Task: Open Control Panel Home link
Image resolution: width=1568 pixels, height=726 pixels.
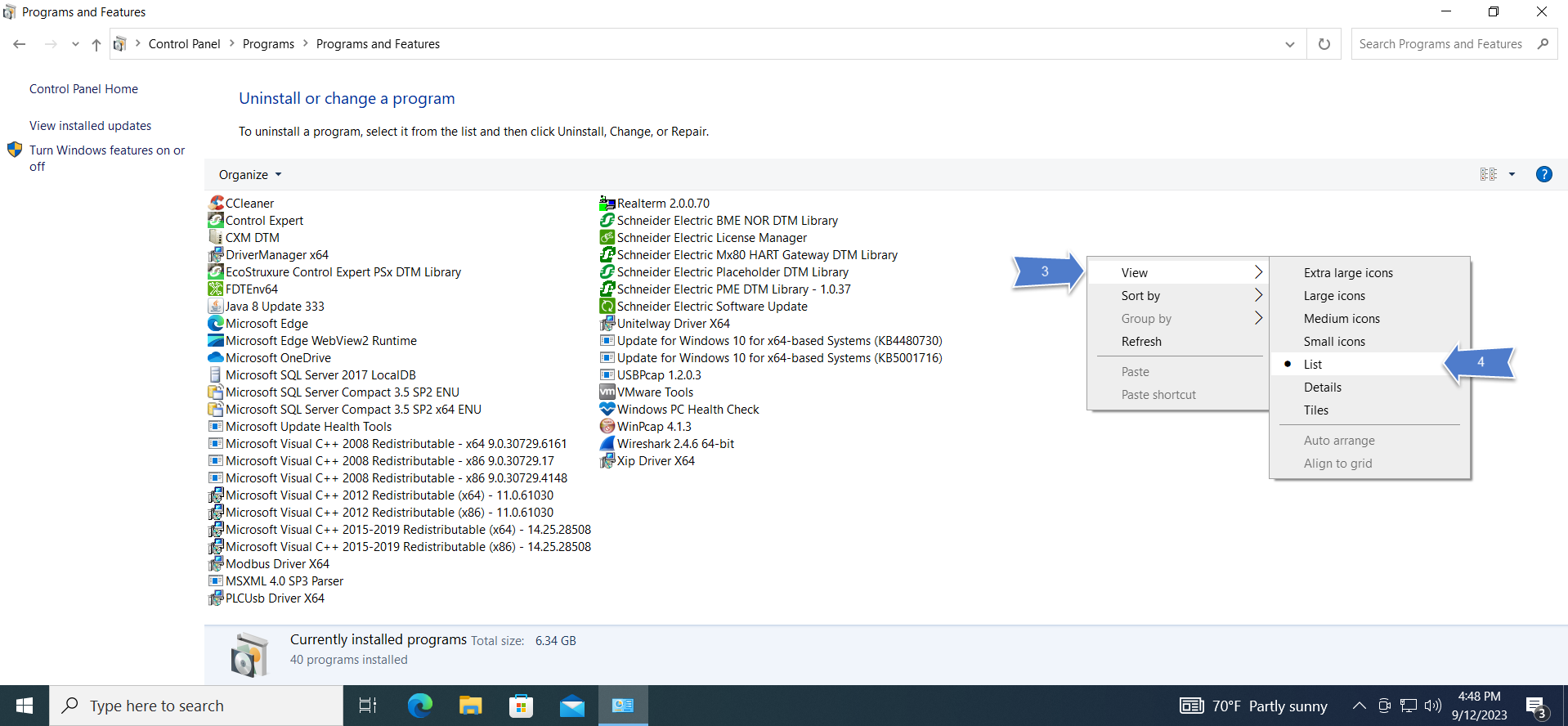Action: tap(83, 88)
